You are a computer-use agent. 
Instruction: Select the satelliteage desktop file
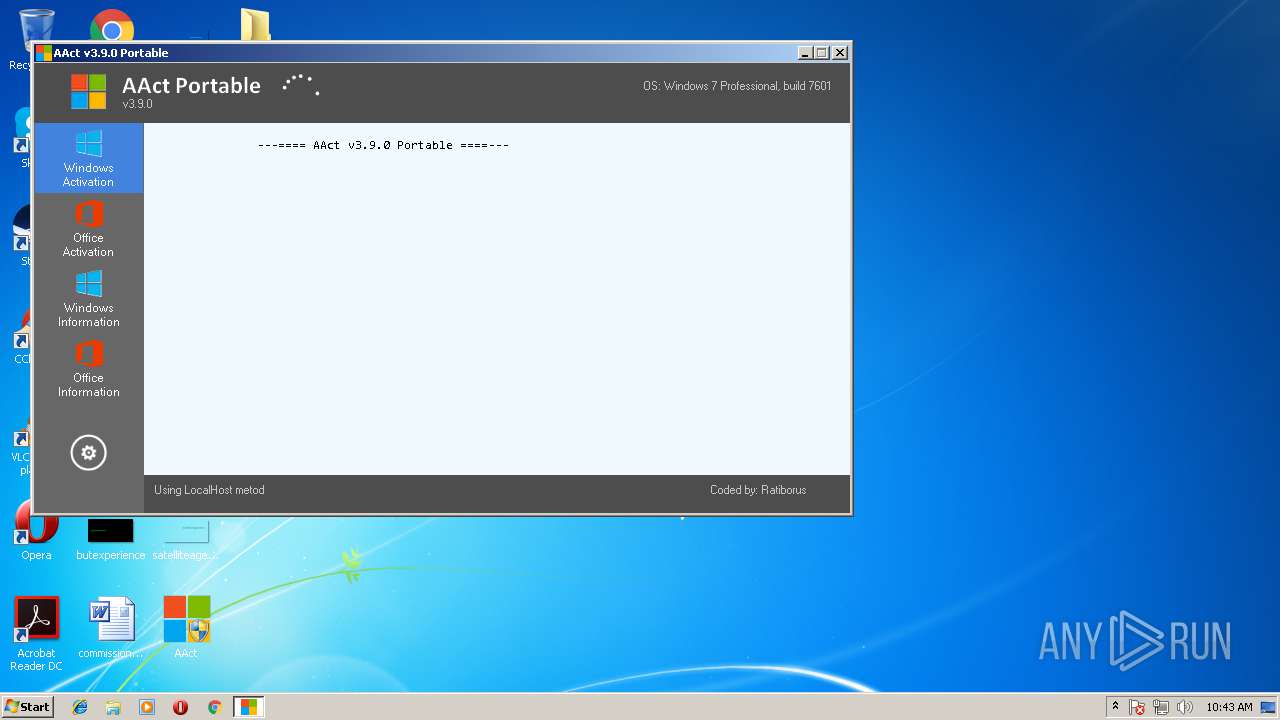[186, 538]
